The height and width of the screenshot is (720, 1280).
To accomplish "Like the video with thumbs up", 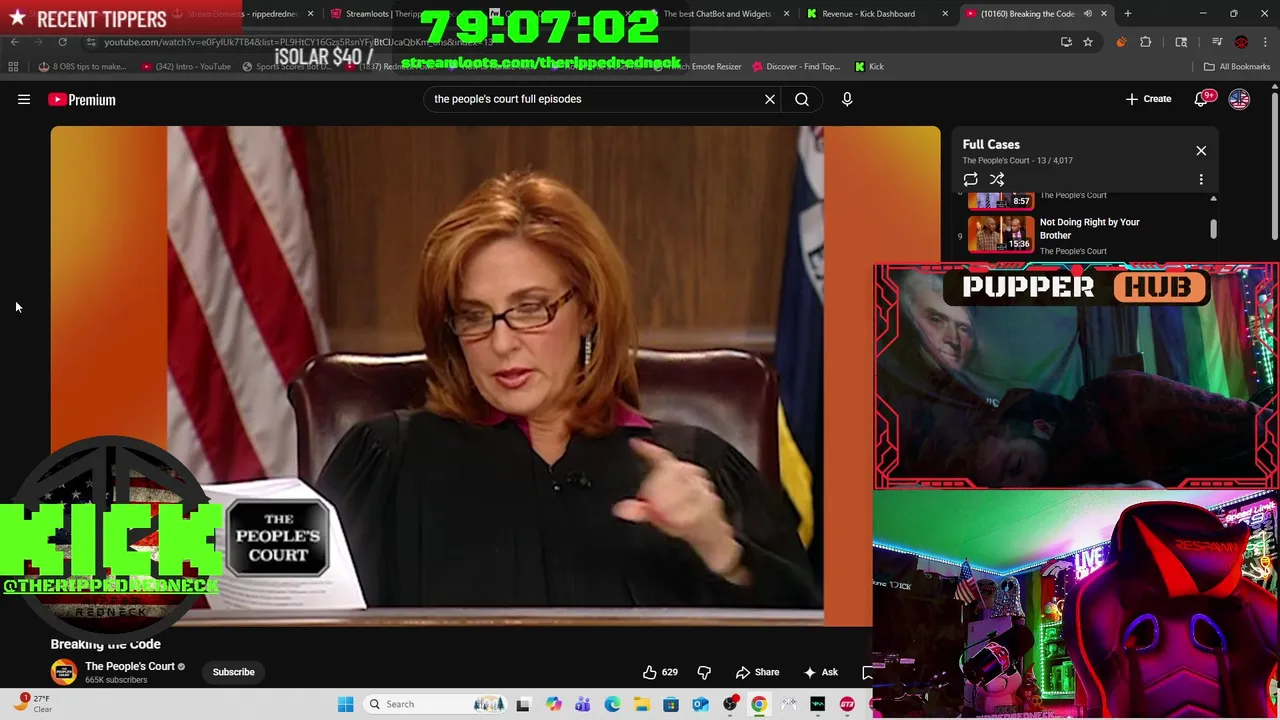I will [660, 672].
